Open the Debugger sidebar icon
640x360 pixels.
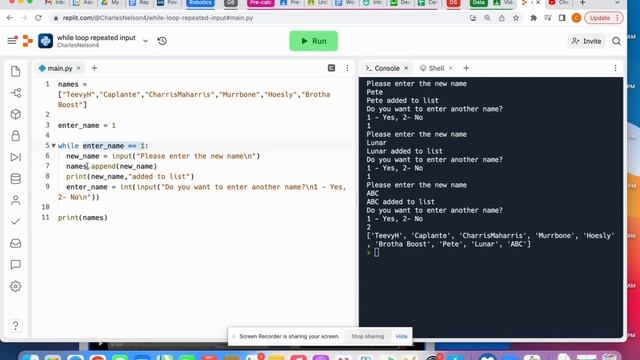16,157
